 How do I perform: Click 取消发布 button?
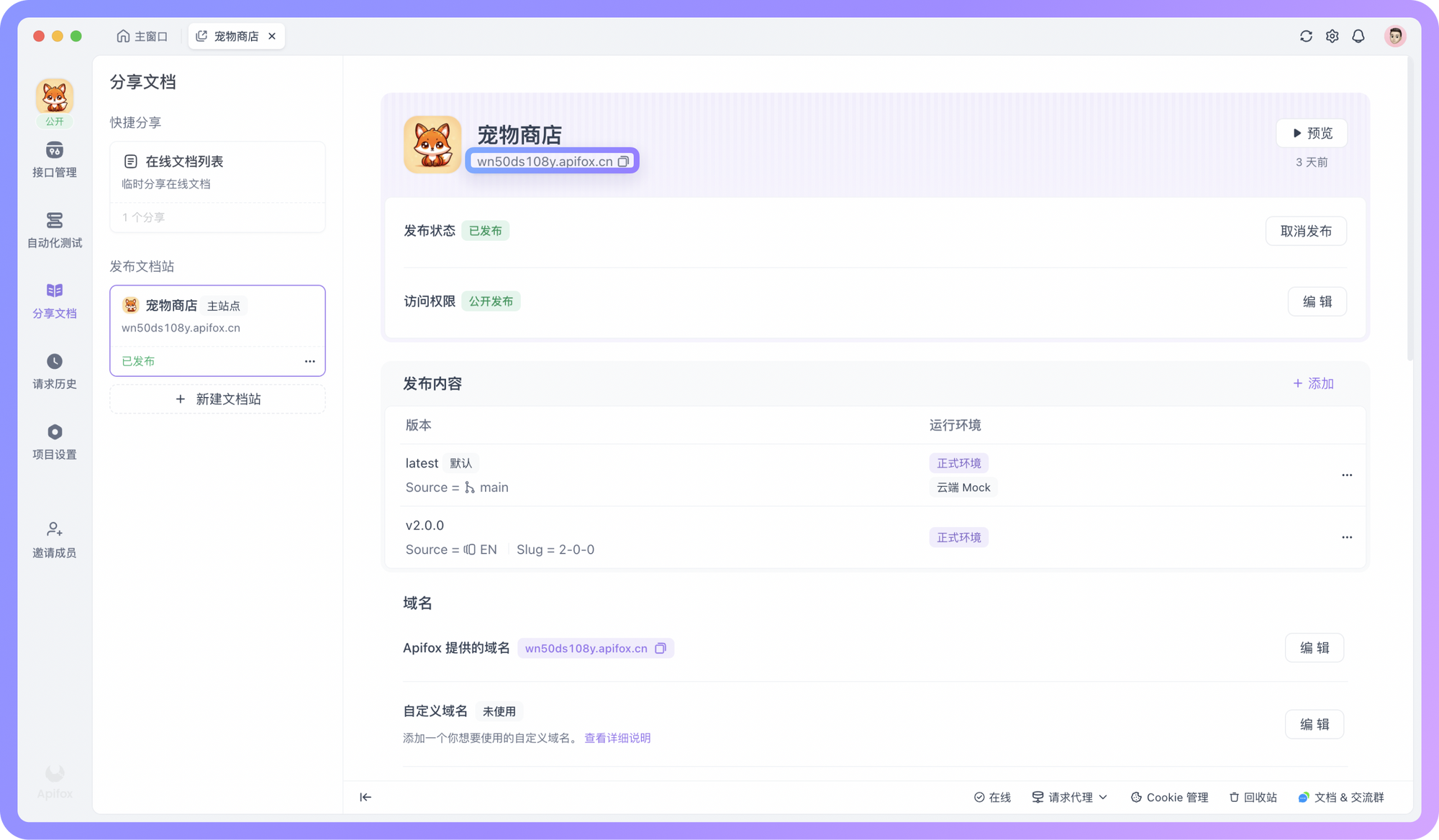pos(1306,231)
